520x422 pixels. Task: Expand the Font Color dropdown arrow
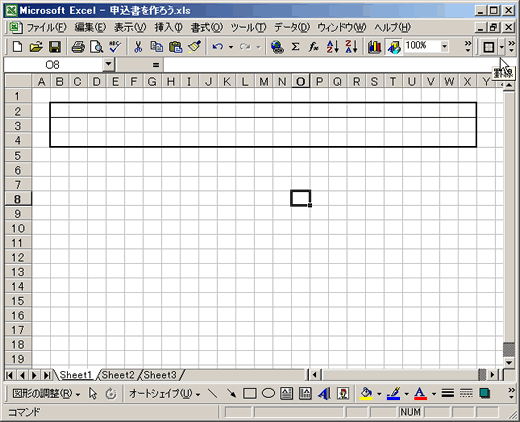click(434, 394)
